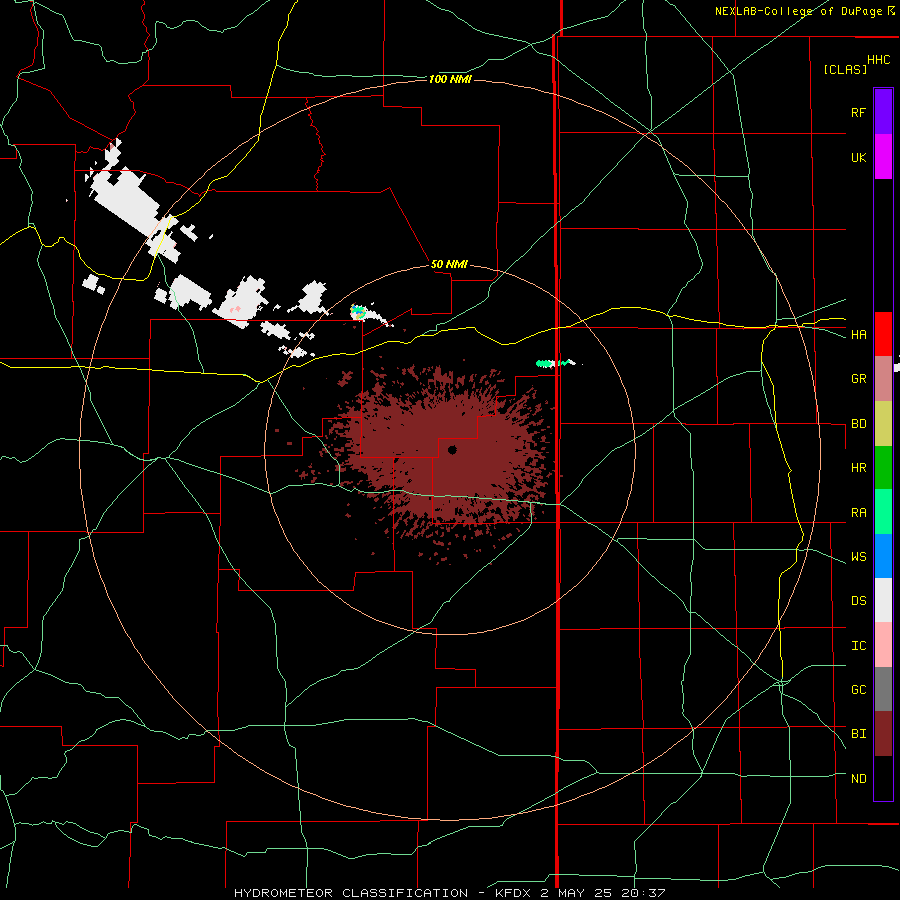
Task: Click the [CLAS] units label
Action: (x=845, y=69)
